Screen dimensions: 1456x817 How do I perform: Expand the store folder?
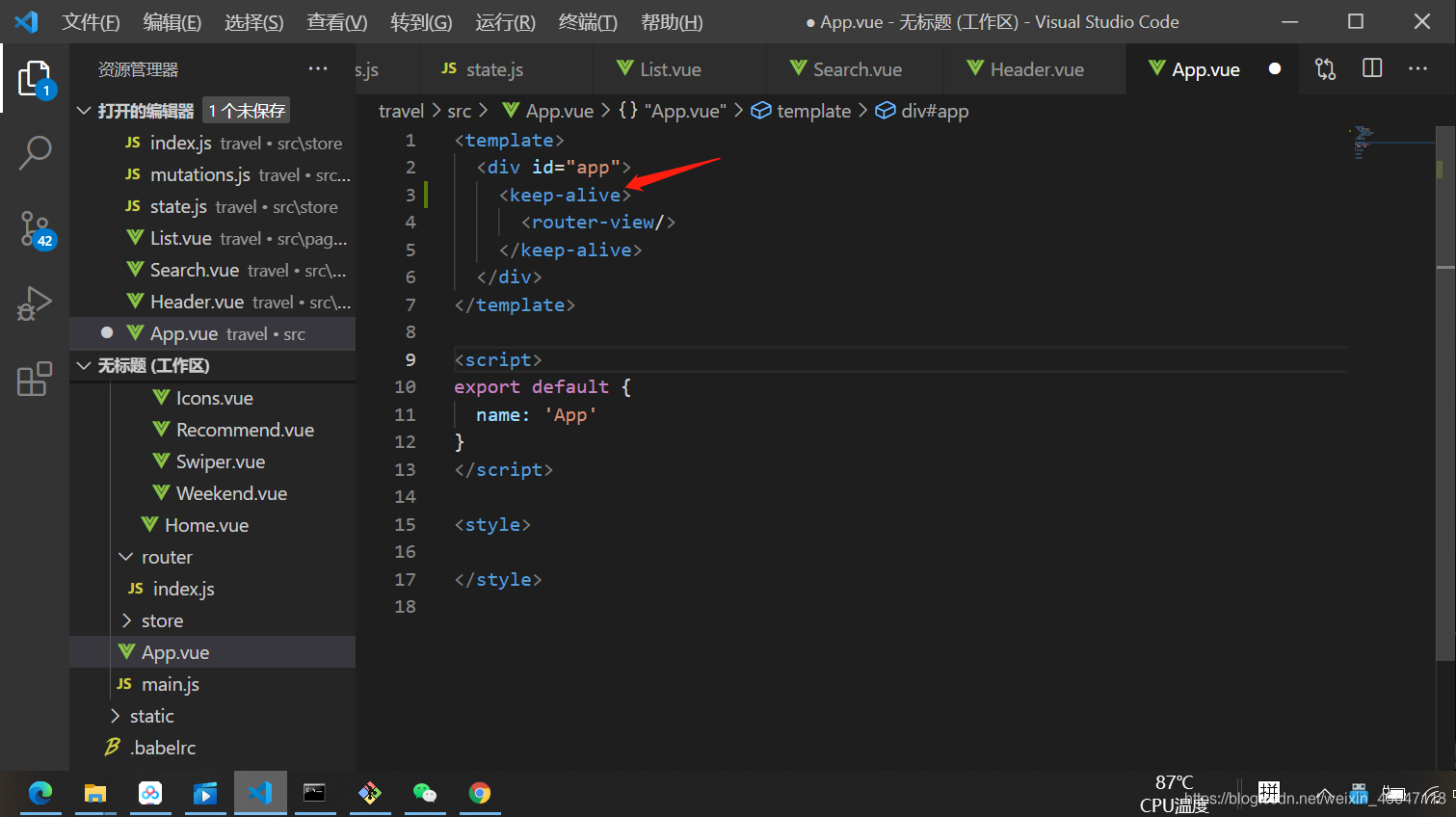[126, 620]
